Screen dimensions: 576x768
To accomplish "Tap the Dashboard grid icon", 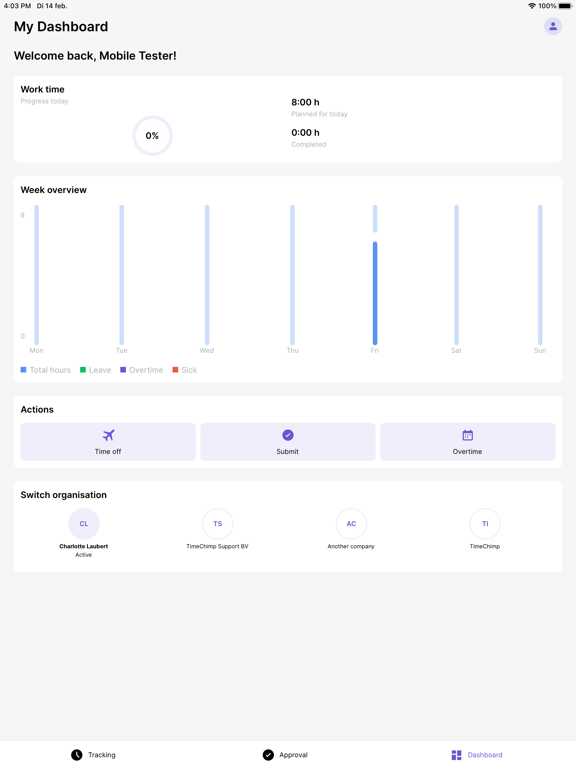I will tap(456, 755).
